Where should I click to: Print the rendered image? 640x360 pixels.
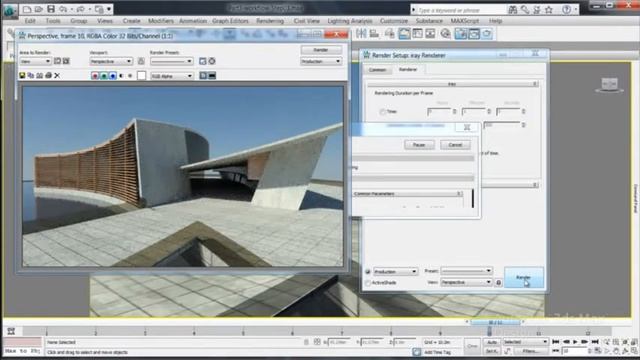click(48, 76)
